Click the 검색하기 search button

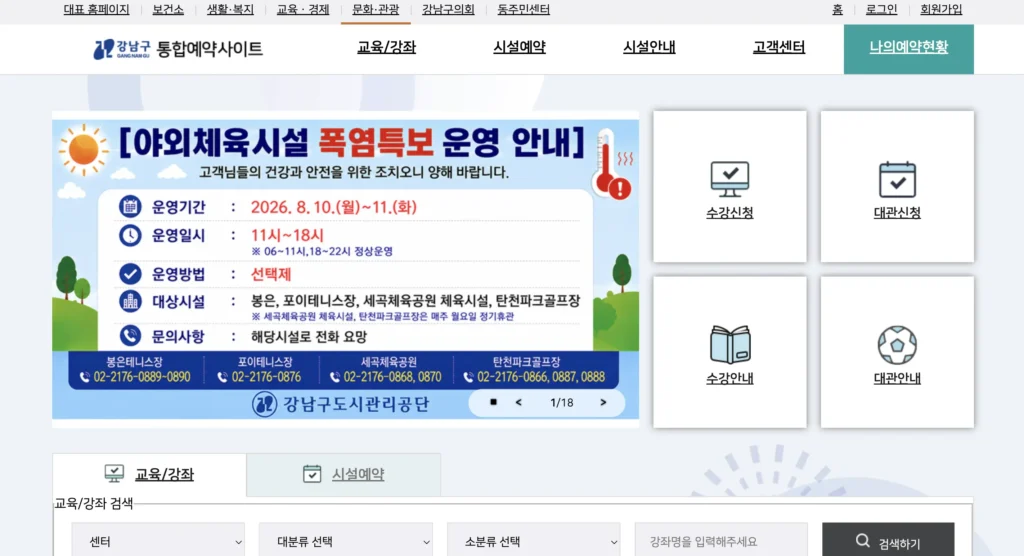888,541
